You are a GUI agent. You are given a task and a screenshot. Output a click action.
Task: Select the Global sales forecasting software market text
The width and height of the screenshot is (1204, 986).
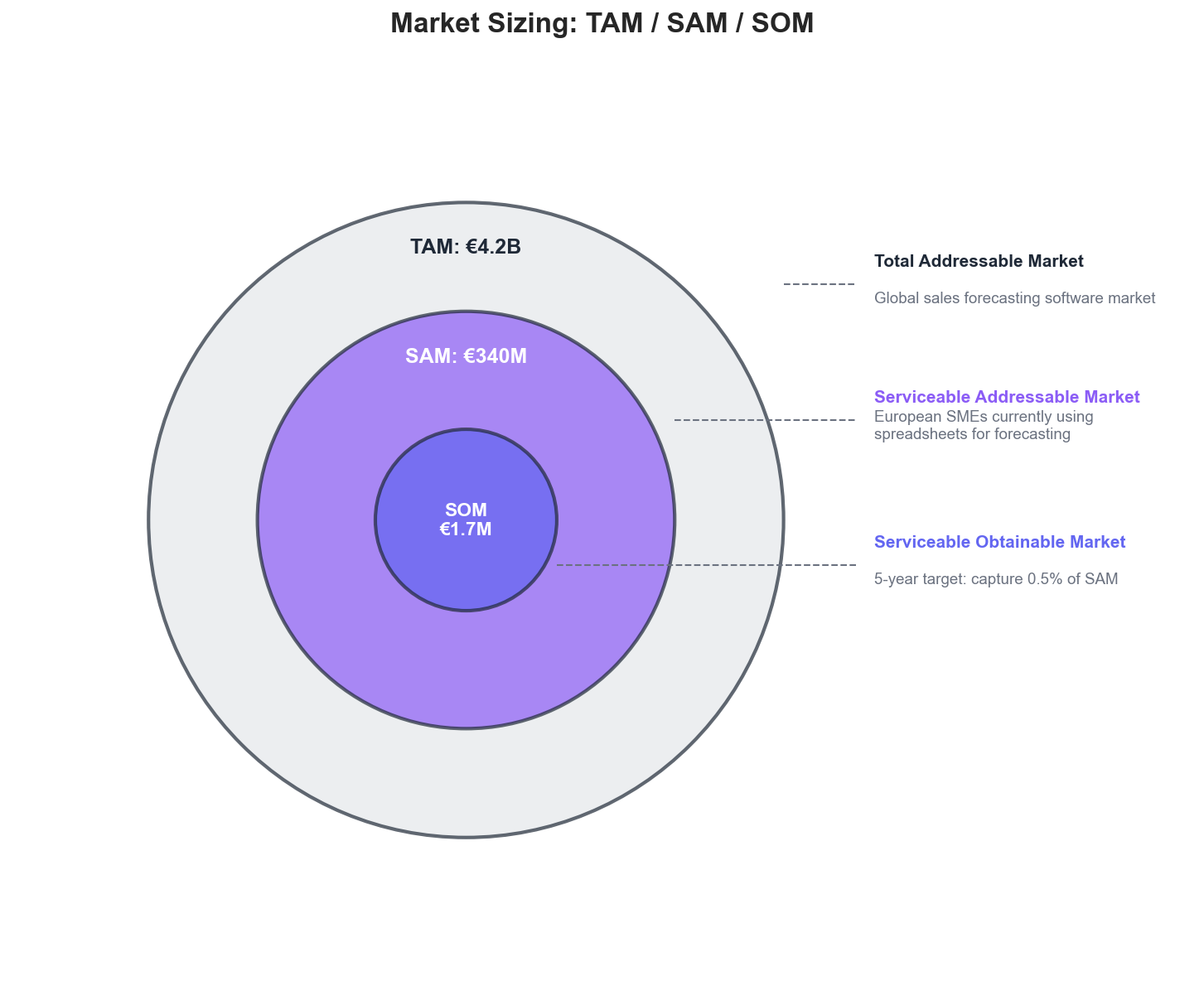coord(1014,298)
